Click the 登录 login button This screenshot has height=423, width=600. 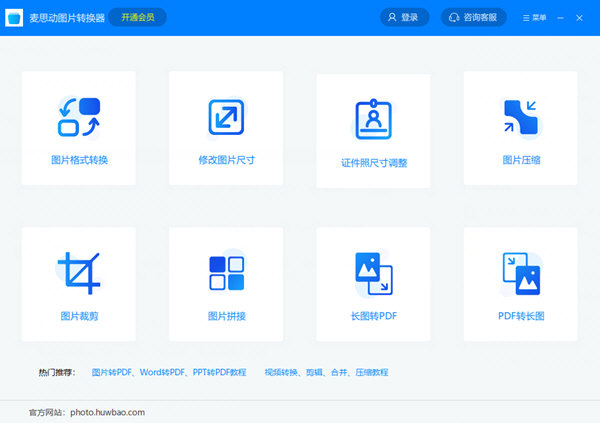click(x=404, y=17)
